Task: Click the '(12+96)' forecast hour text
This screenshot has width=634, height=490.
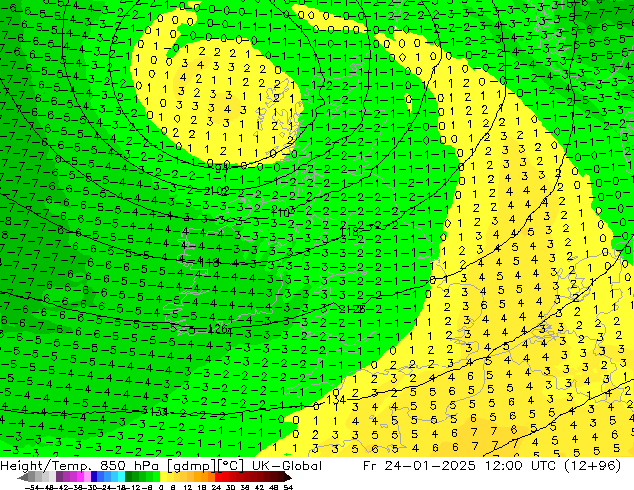Action: (592, 466)
